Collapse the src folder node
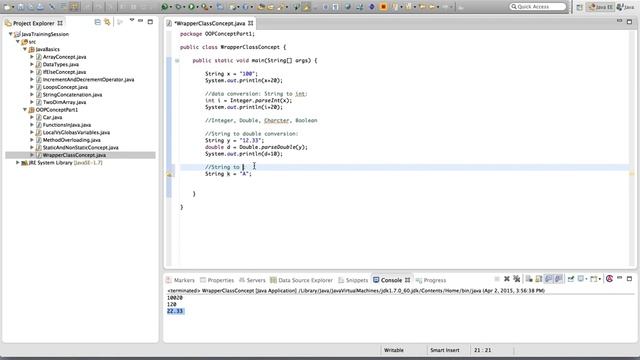The height and width of the screenshot is (360, 640). 18,42
